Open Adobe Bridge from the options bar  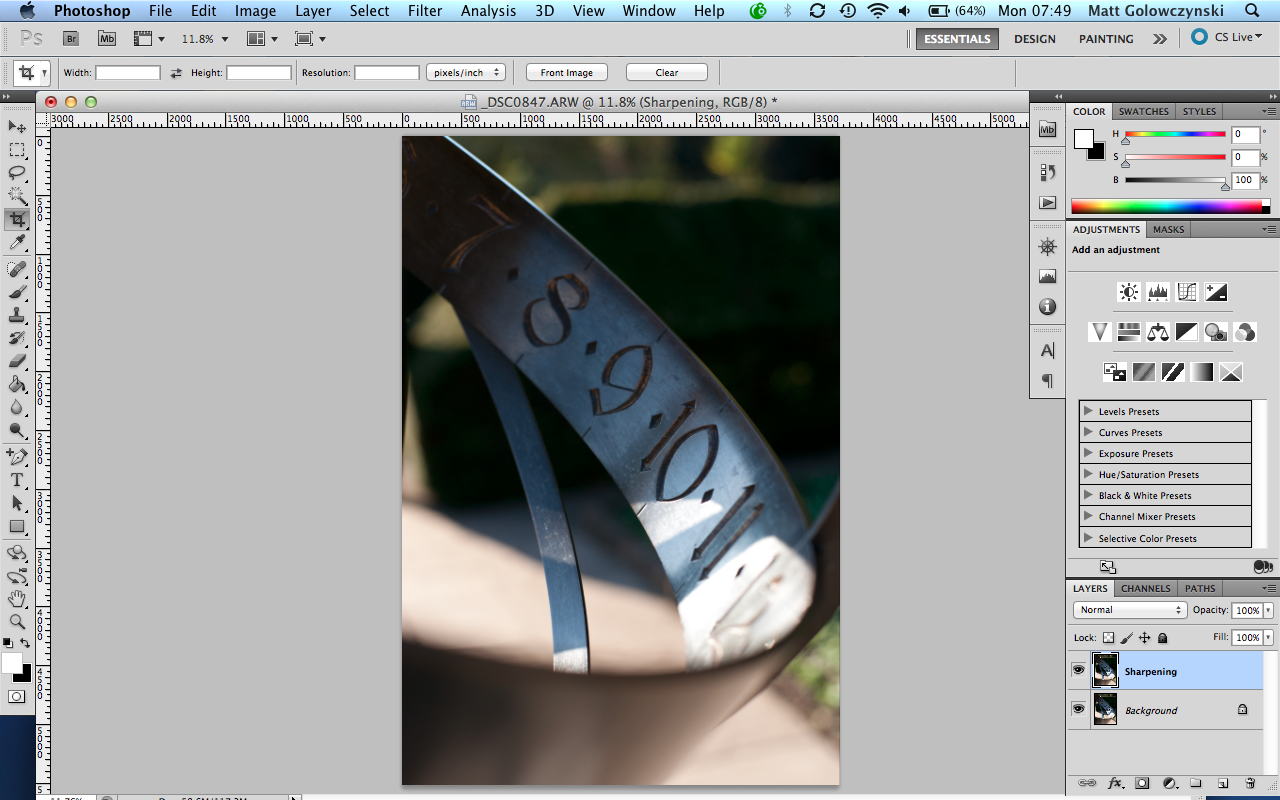[x=70, y=38]
